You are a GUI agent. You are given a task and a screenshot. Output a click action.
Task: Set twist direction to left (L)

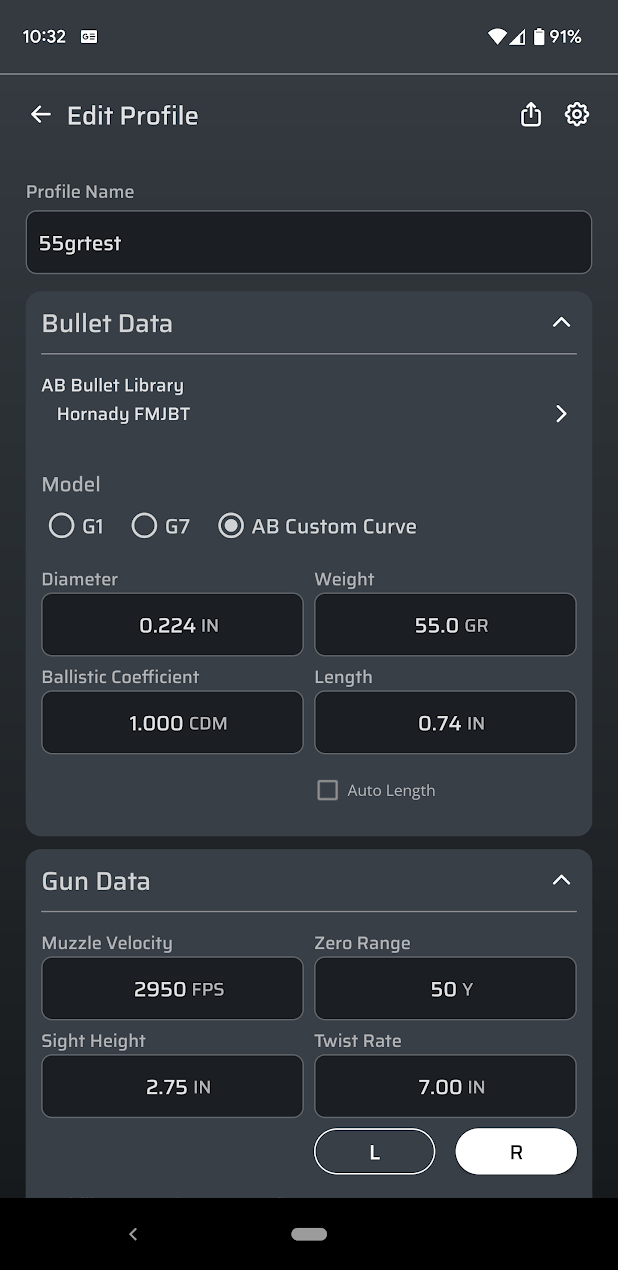(x=375, y=1152)
